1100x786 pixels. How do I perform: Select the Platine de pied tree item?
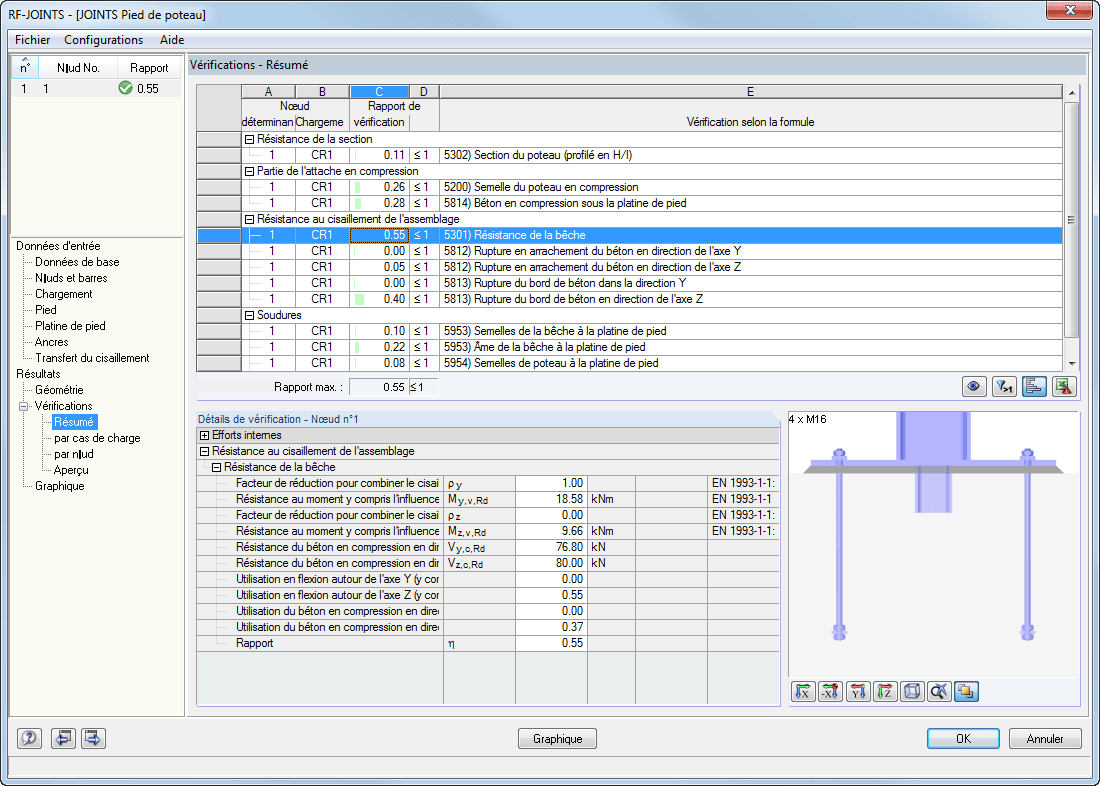(x=70, y=326)
